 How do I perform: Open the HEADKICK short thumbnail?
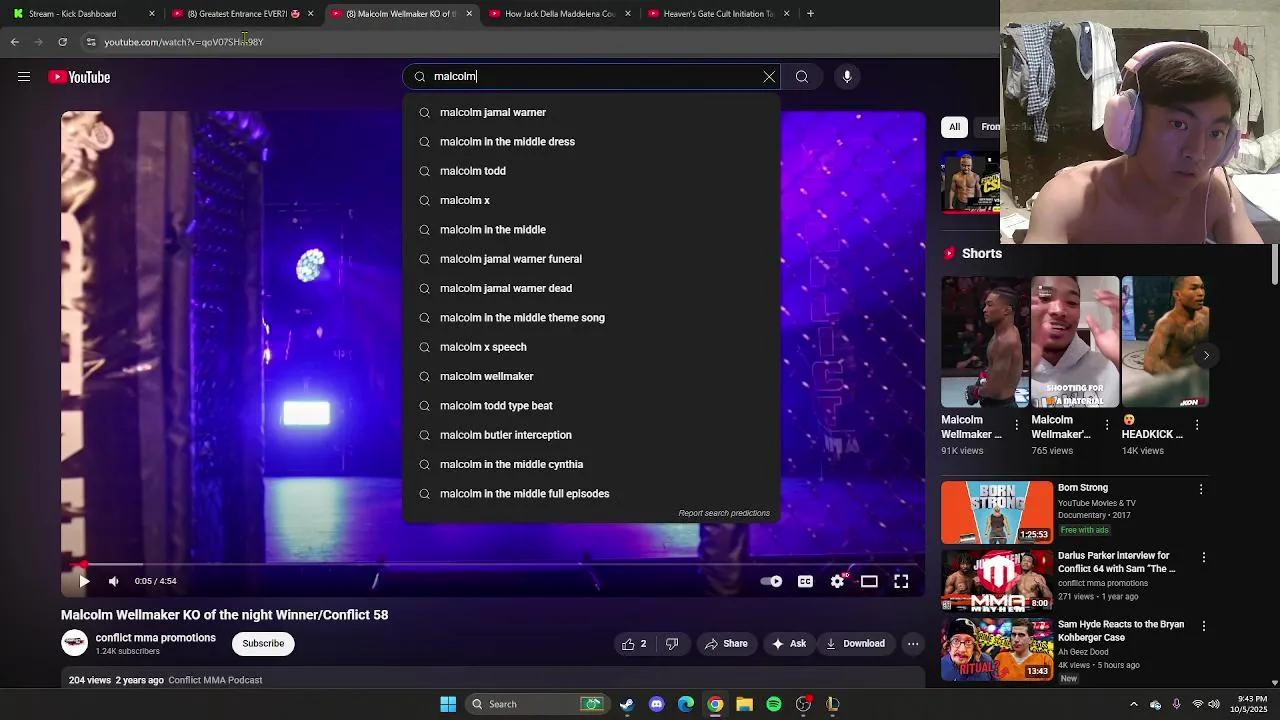1165,342
